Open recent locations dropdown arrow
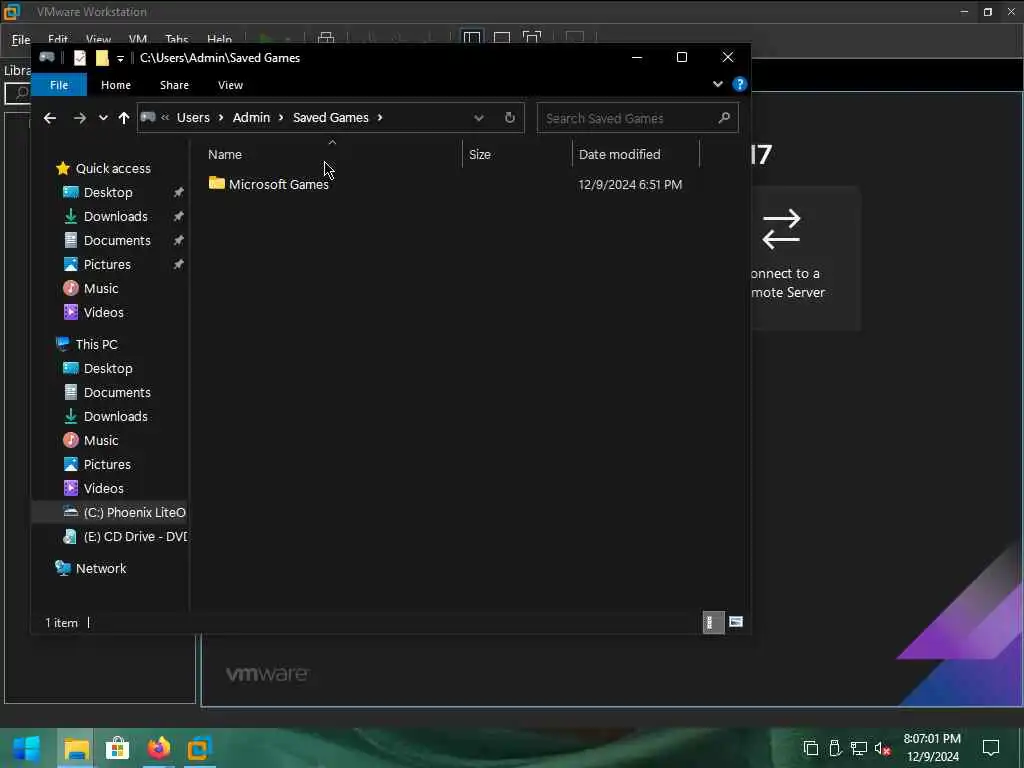Viewport: 1024px width, 768px height. pyautogui.click(x=103, y=118)
